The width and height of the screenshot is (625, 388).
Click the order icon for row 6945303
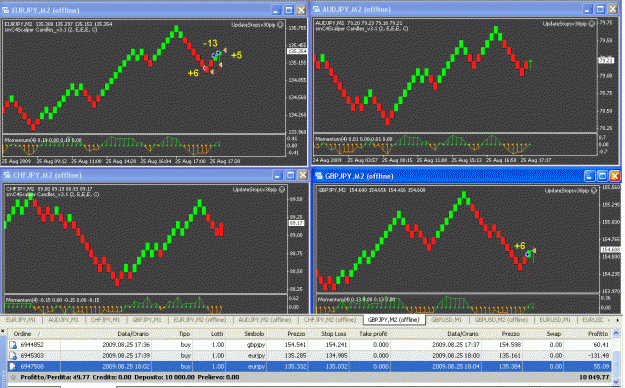click(13, 355)
